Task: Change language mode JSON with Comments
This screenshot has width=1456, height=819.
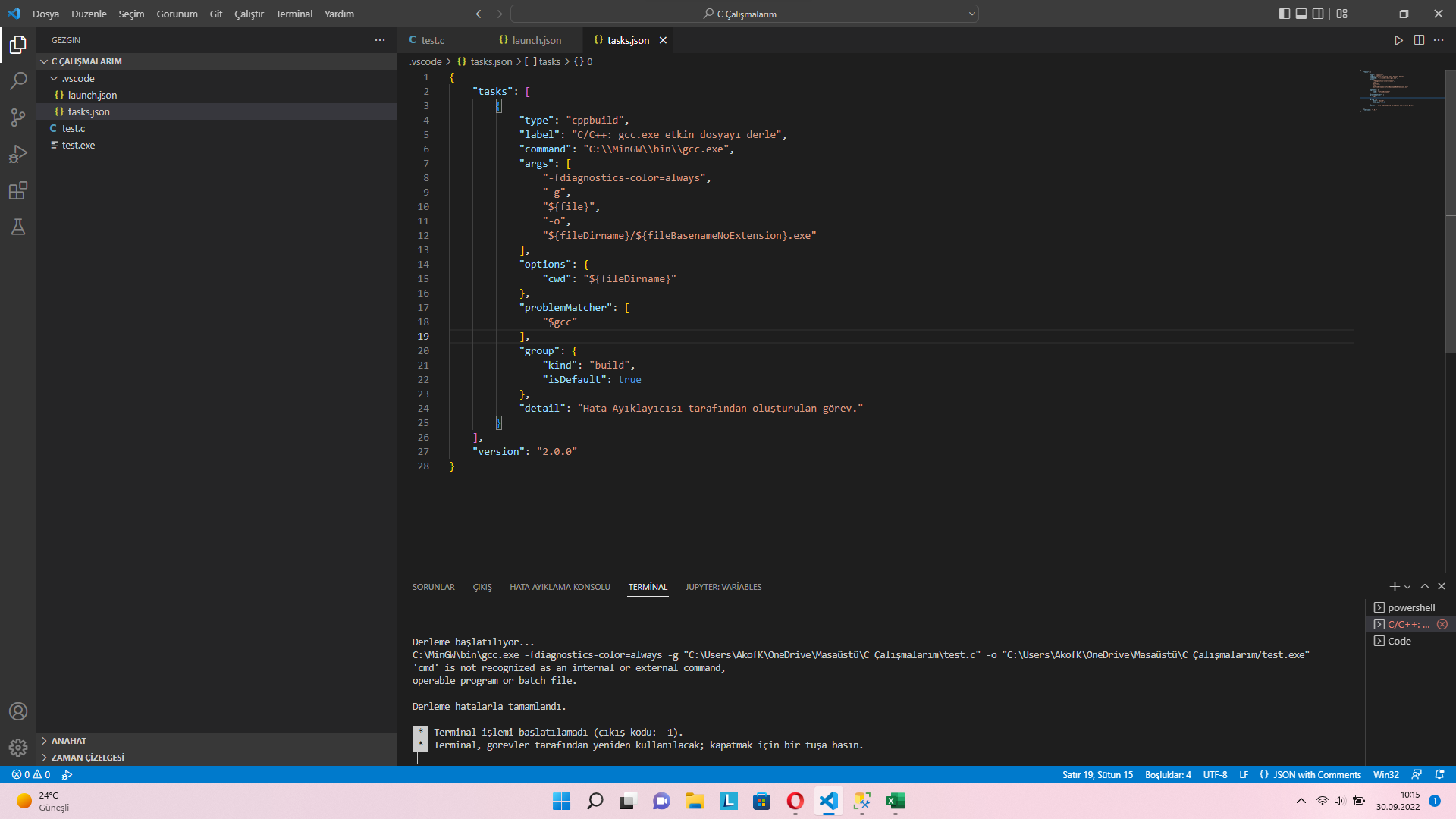Action: pos(1316,775)
